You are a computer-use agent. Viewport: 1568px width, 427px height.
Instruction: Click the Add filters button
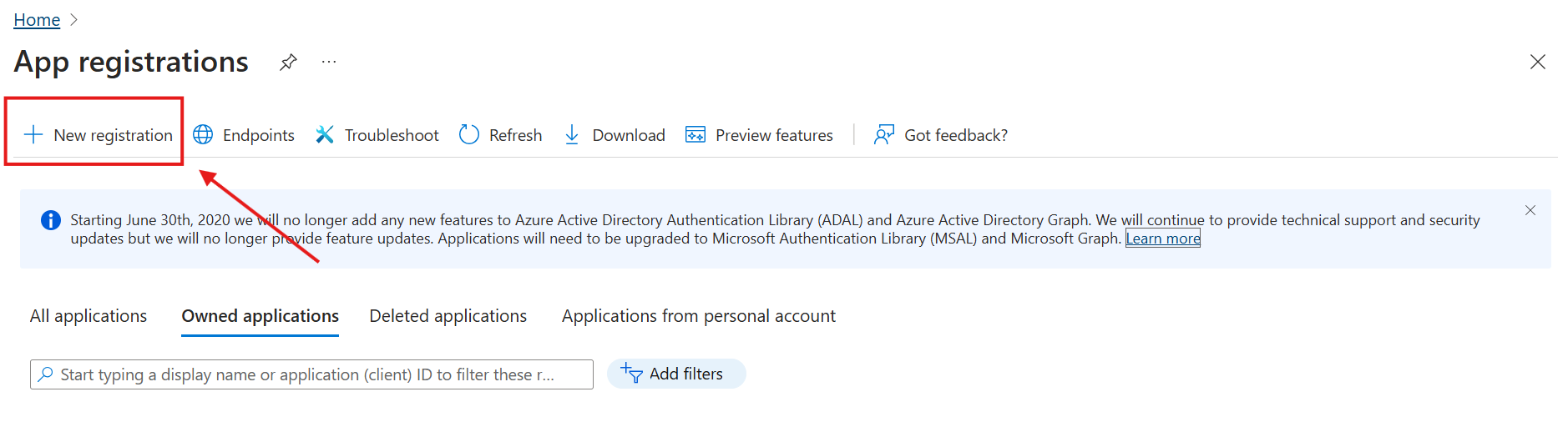click(676, 374)
